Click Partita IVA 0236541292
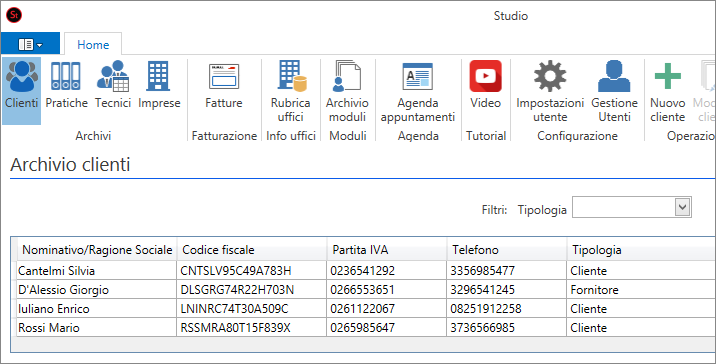 (x=363, y=271)
